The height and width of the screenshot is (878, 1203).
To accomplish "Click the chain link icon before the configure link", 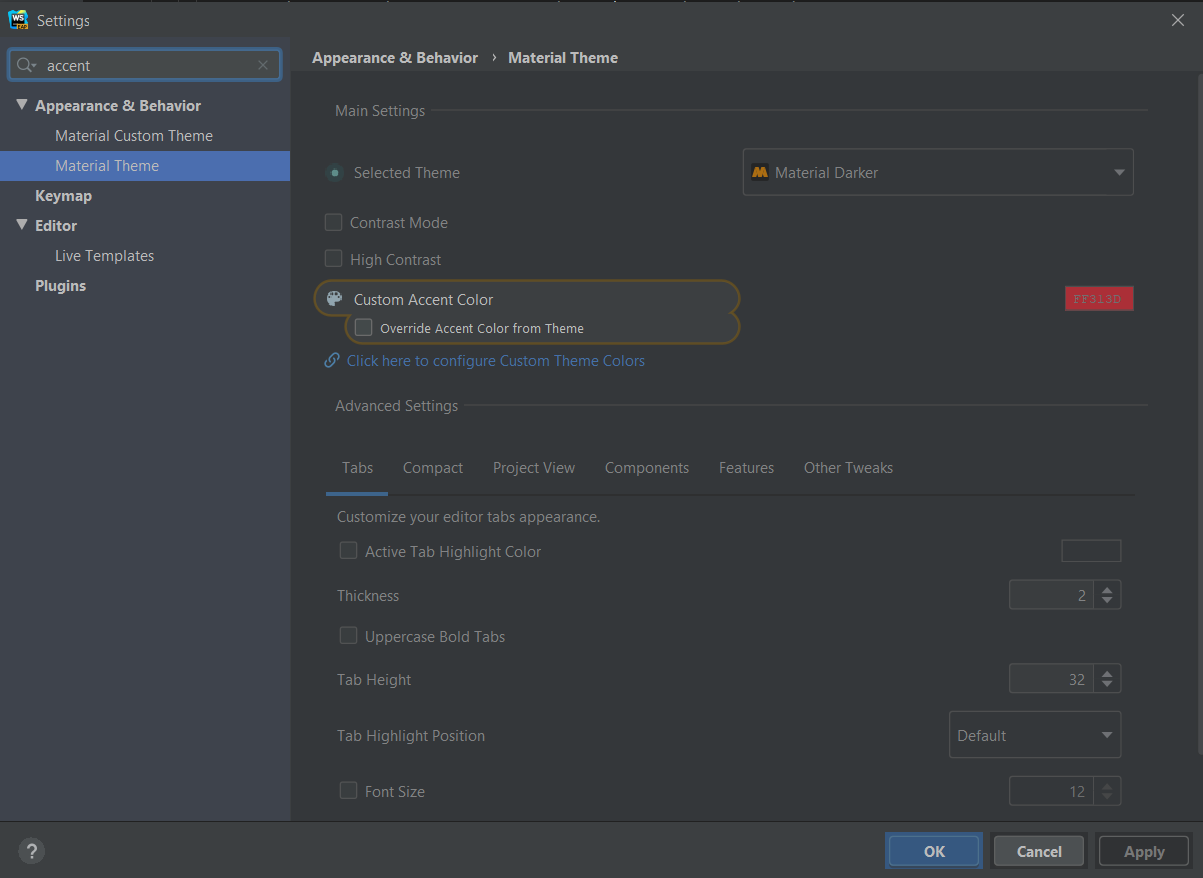I will coord(331,360).
